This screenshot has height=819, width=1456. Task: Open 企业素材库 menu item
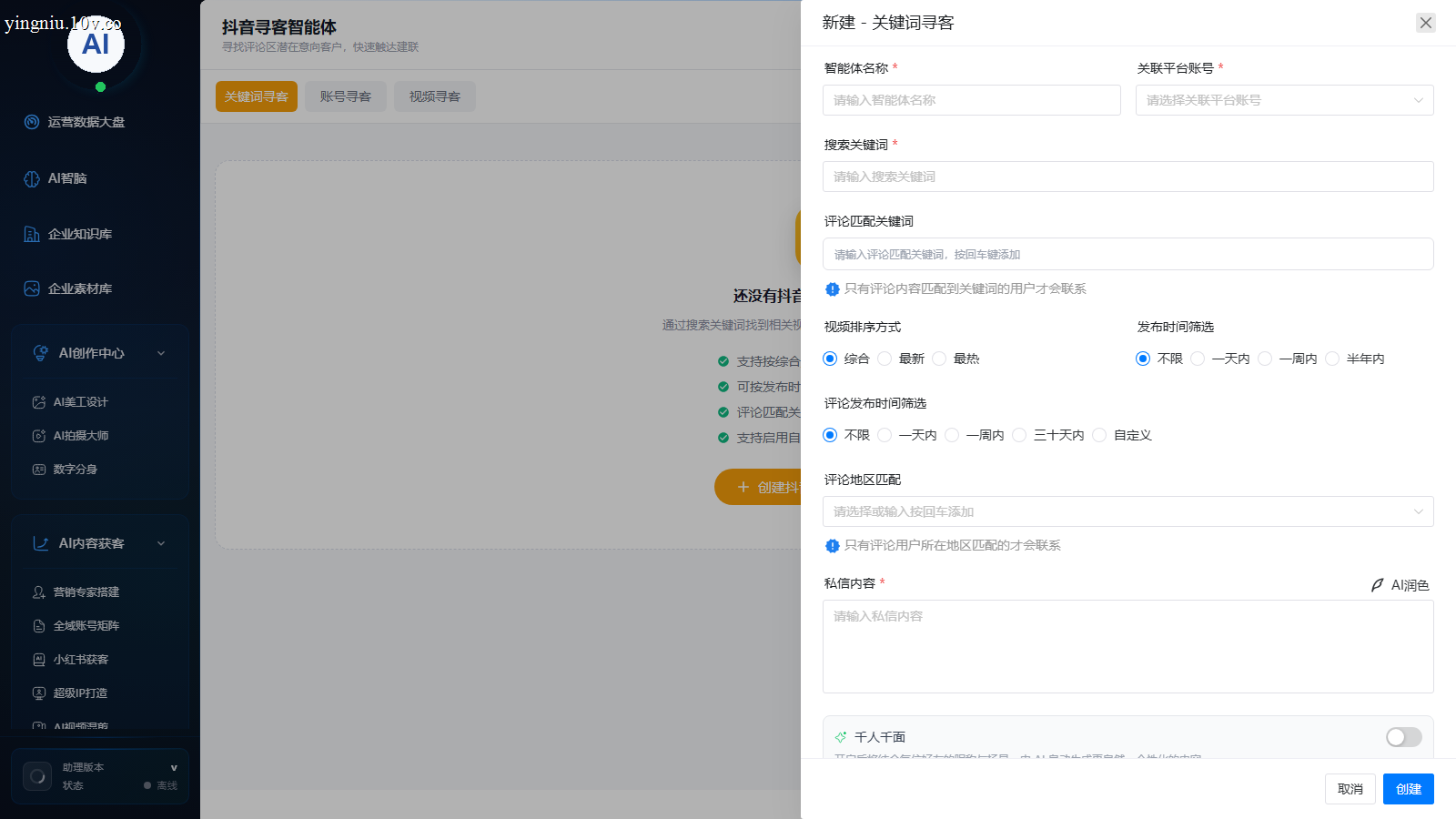click(80, 288)
